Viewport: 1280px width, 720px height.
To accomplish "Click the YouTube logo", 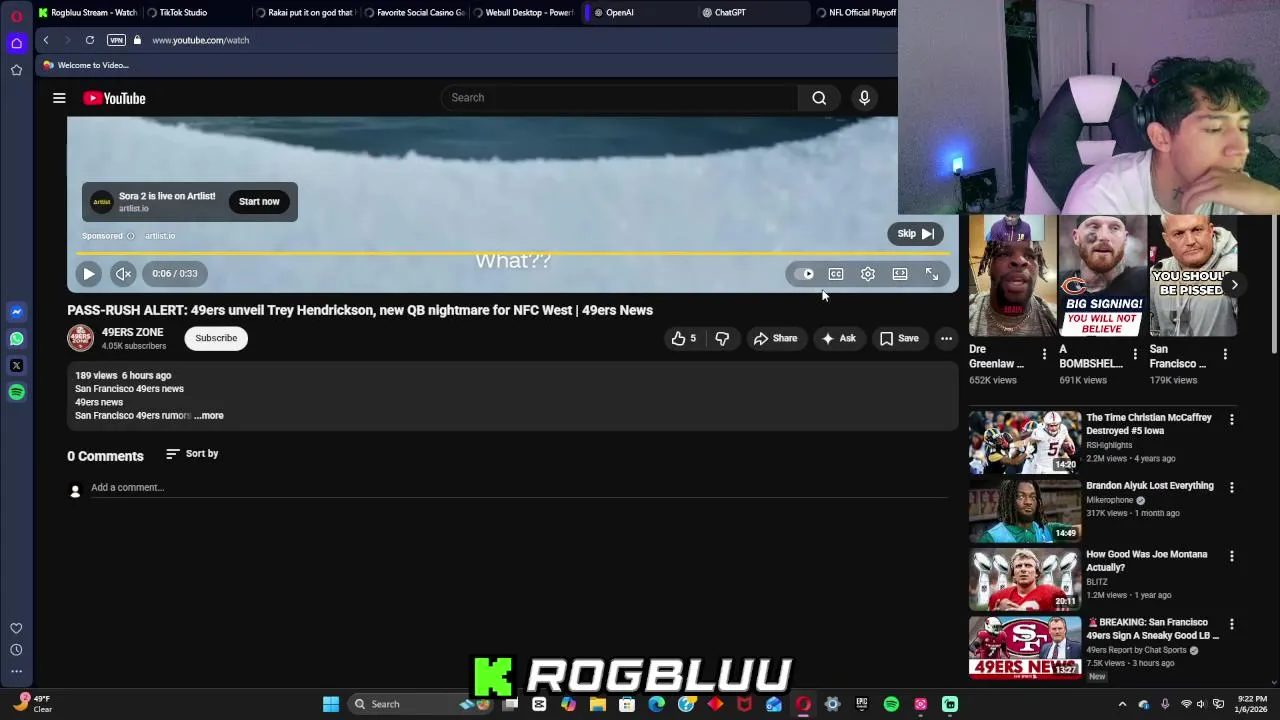I will tap(114, 98).
